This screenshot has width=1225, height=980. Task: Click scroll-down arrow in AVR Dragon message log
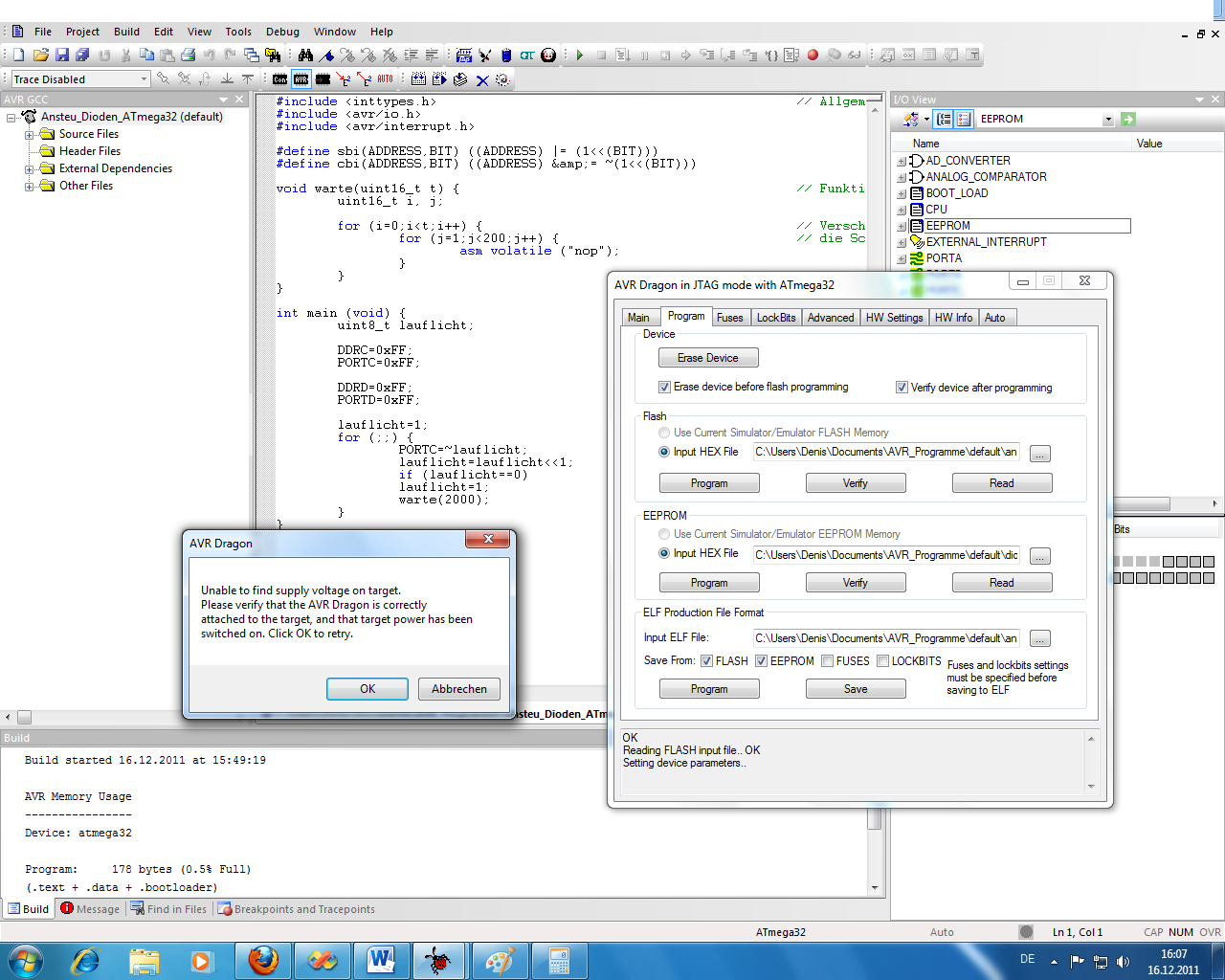(x=1091, y=787)
